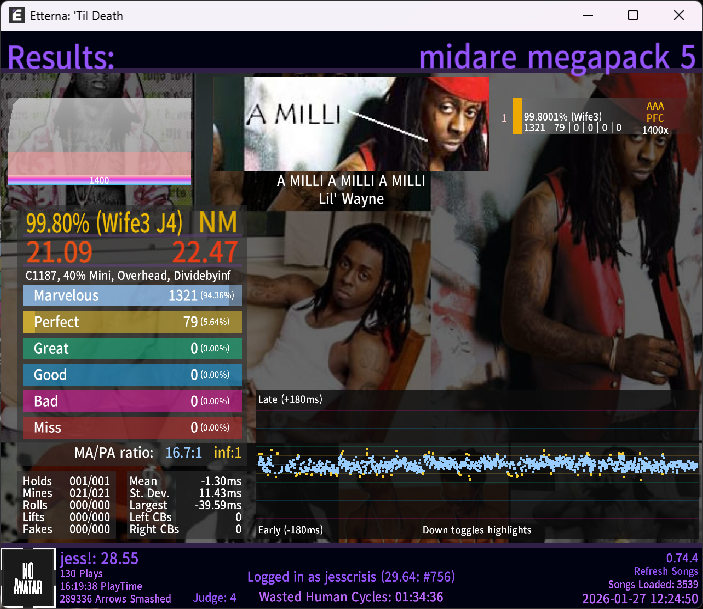Viewport: 703px width, 609px height.
Task: Click the Marvelous judgment bar
Action: pos(132,296)
